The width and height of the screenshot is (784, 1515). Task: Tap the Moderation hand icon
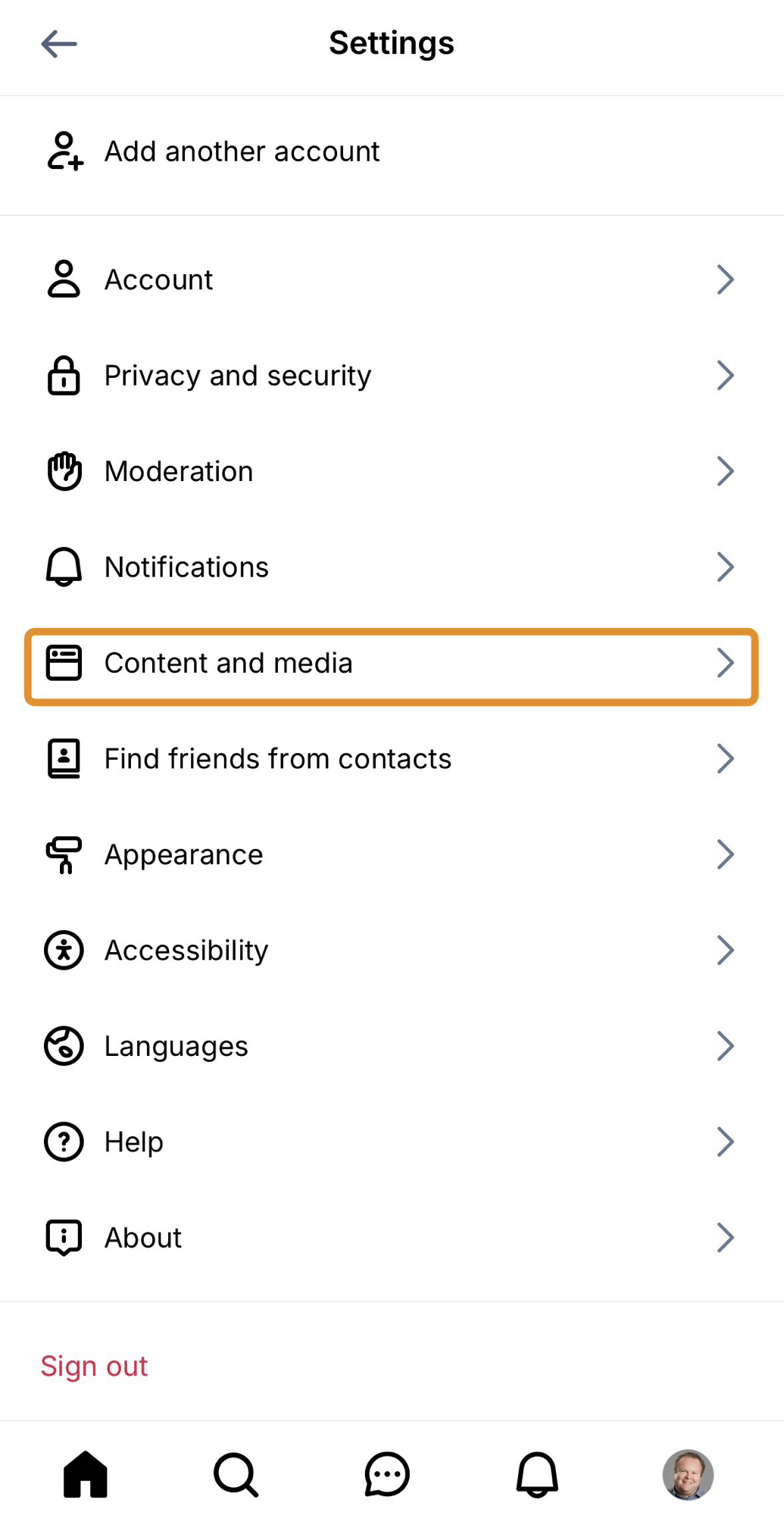pyautogui.click(x=64, y=471)
